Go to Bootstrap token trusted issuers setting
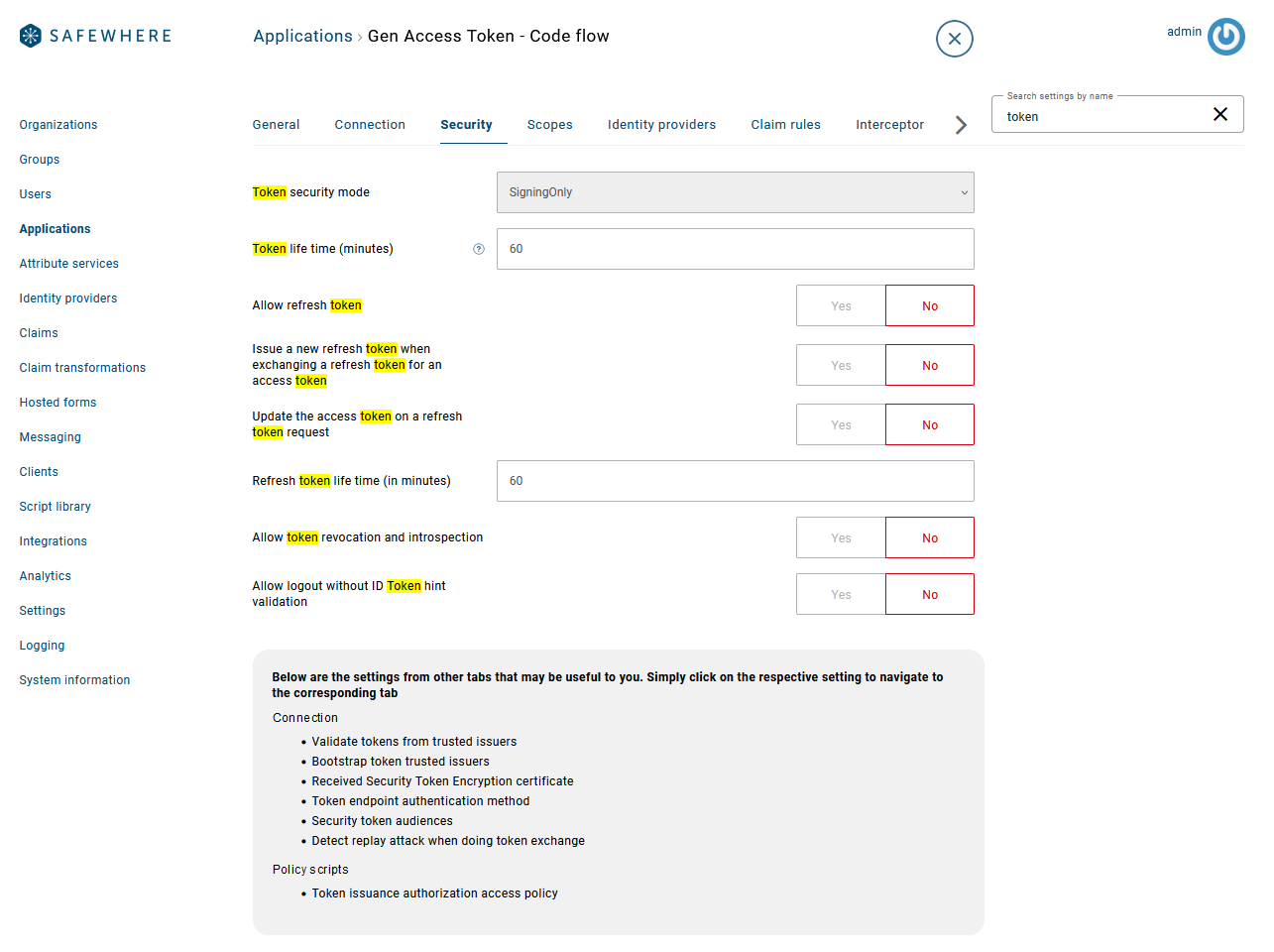 401,762
